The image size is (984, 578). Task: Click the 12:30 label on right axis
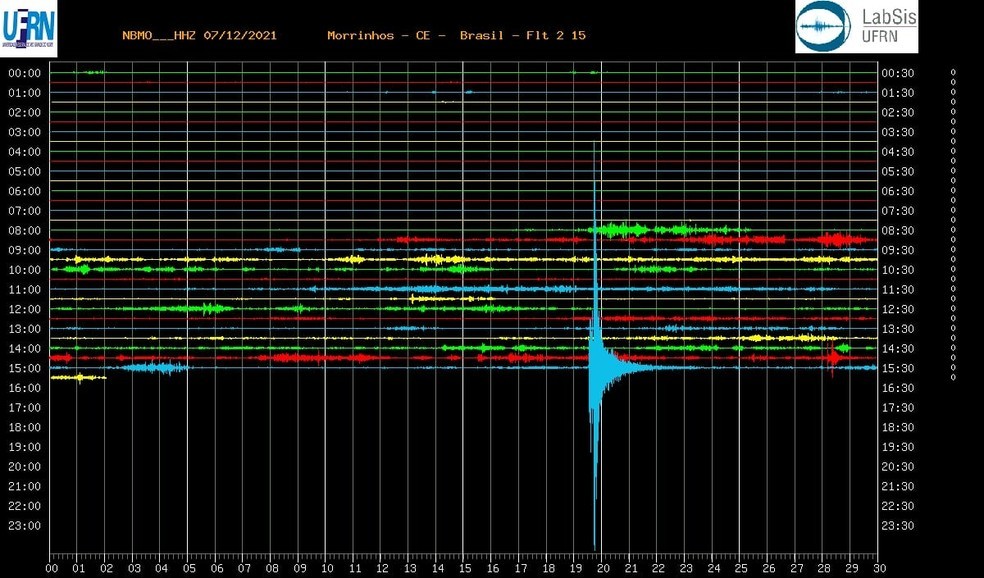coord(897,309)
